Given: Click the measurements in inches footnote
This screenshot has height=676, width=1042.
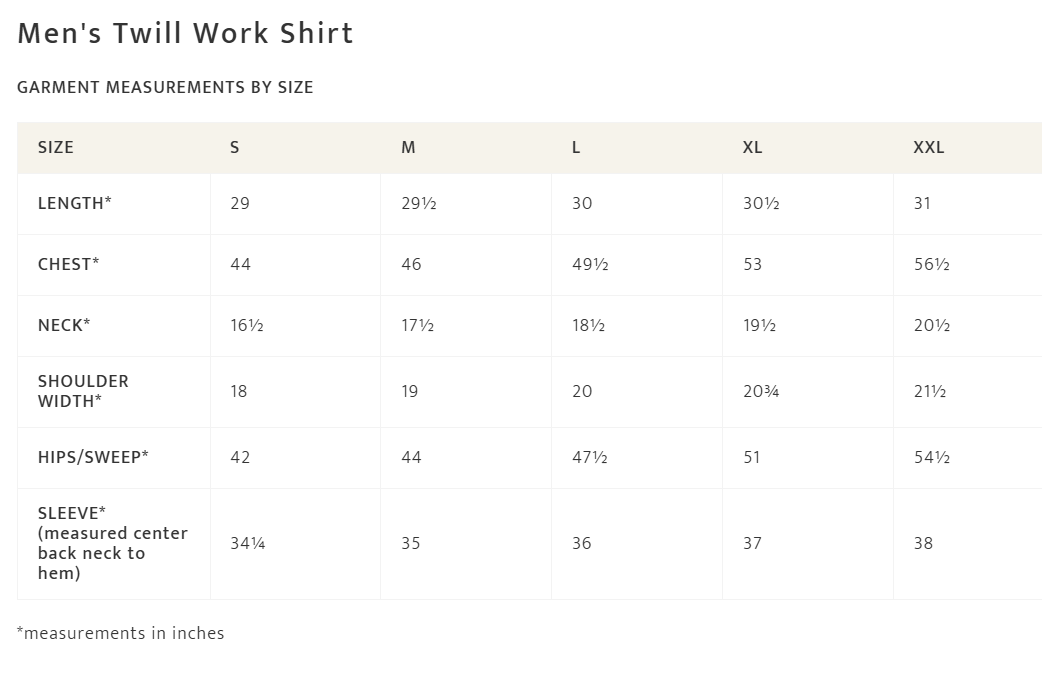Looking at the screenshot, I should click(121, 633).
